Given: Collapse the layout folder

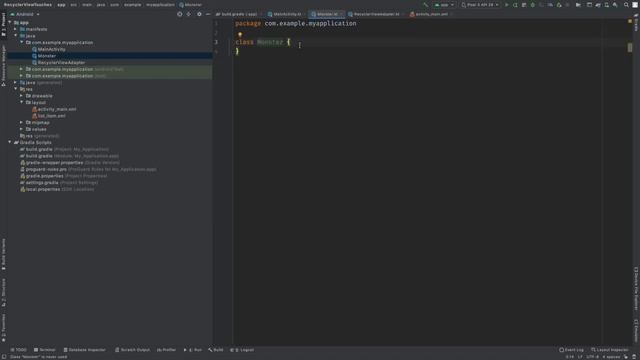Looking at the screenshot, I should (x=22, y=102).
